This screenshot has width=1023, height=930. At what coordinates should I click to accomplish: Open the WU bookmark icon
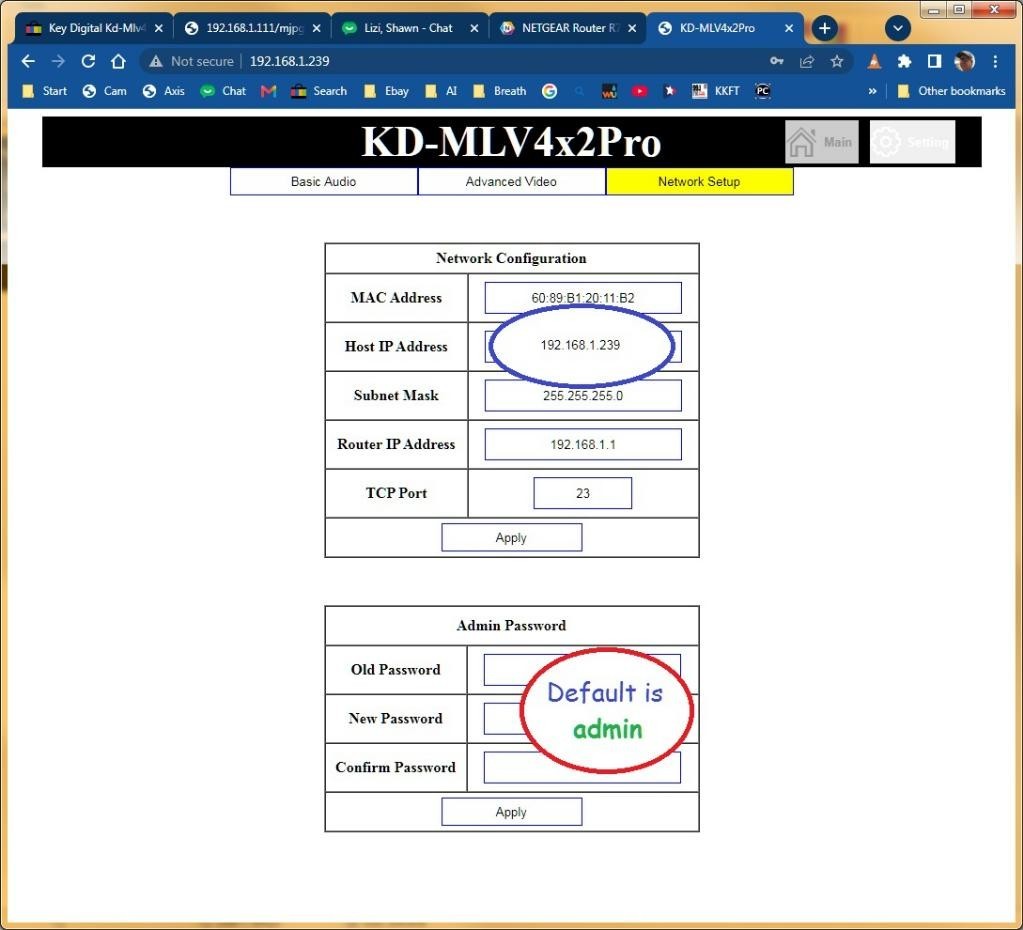(609, 91)
